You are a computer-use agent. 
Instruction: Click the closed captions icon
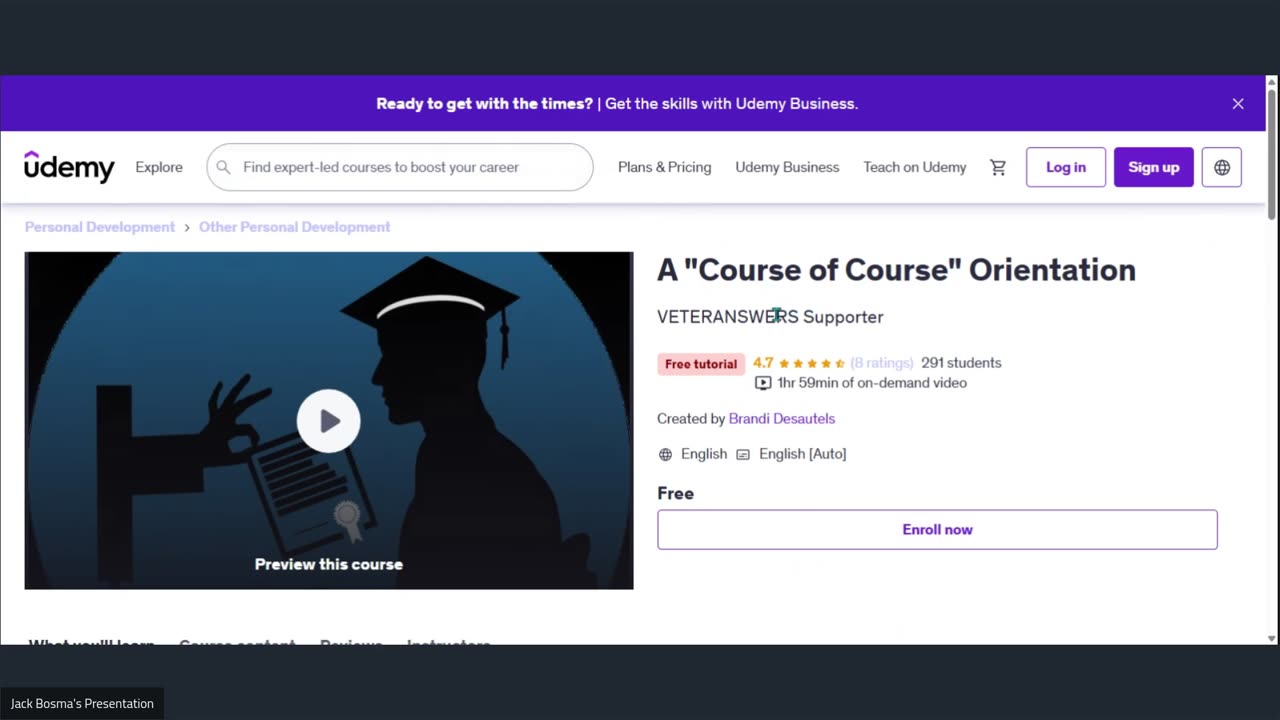[743, 454]
